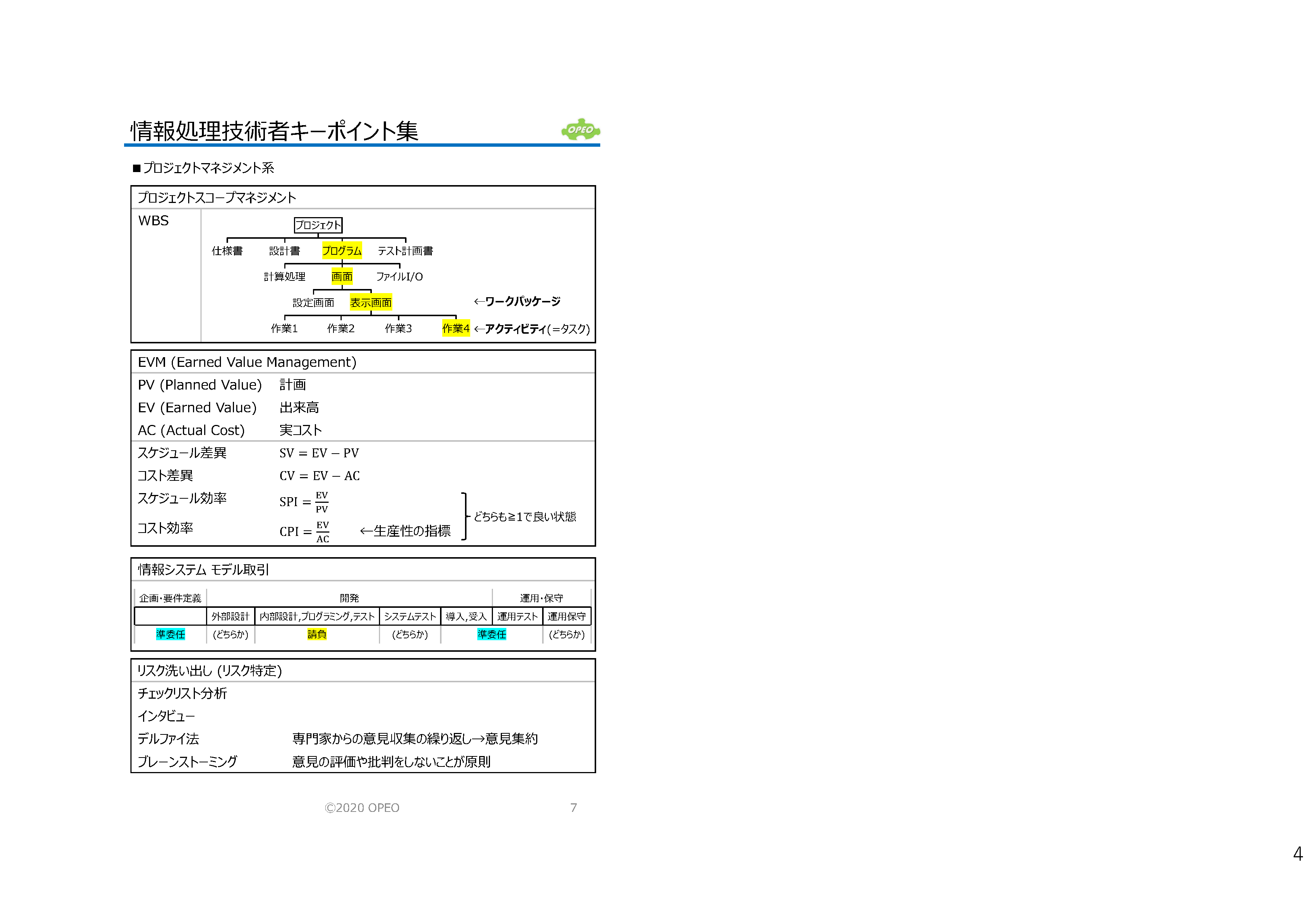Click the 企画・要件定義 column header
This screenshot has width=1316, height=924.
tap(170, 598)
